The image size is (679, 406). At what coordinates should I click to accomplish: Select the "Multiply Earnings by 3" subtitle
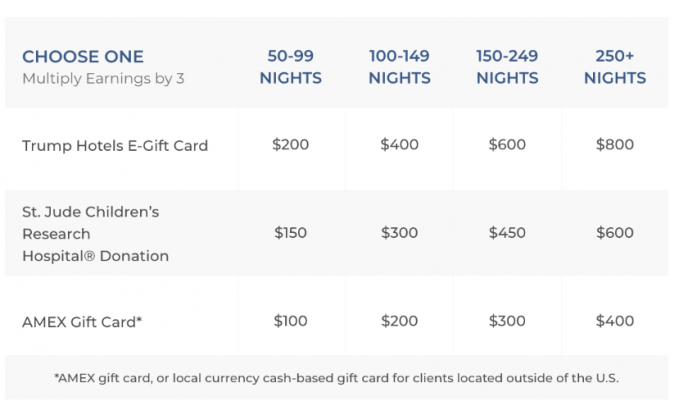[103, 78]
